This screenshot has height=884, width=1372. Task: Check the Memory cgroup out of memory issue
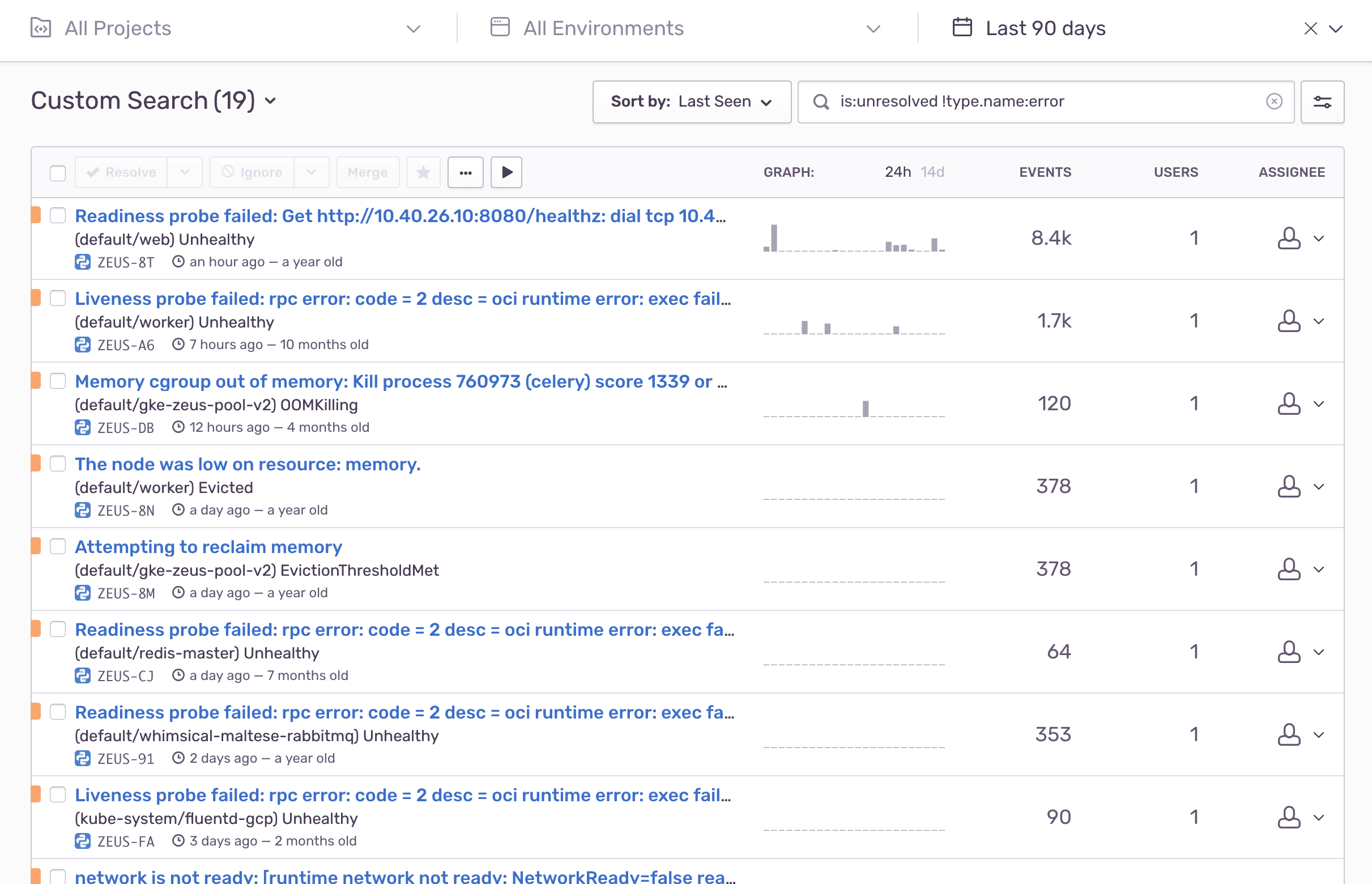(58, 381)
